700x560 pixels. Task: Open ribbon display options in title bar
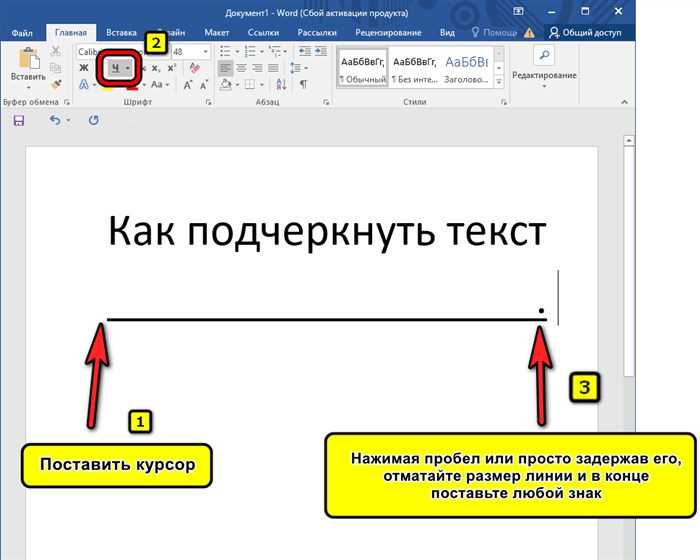point(518,12)
